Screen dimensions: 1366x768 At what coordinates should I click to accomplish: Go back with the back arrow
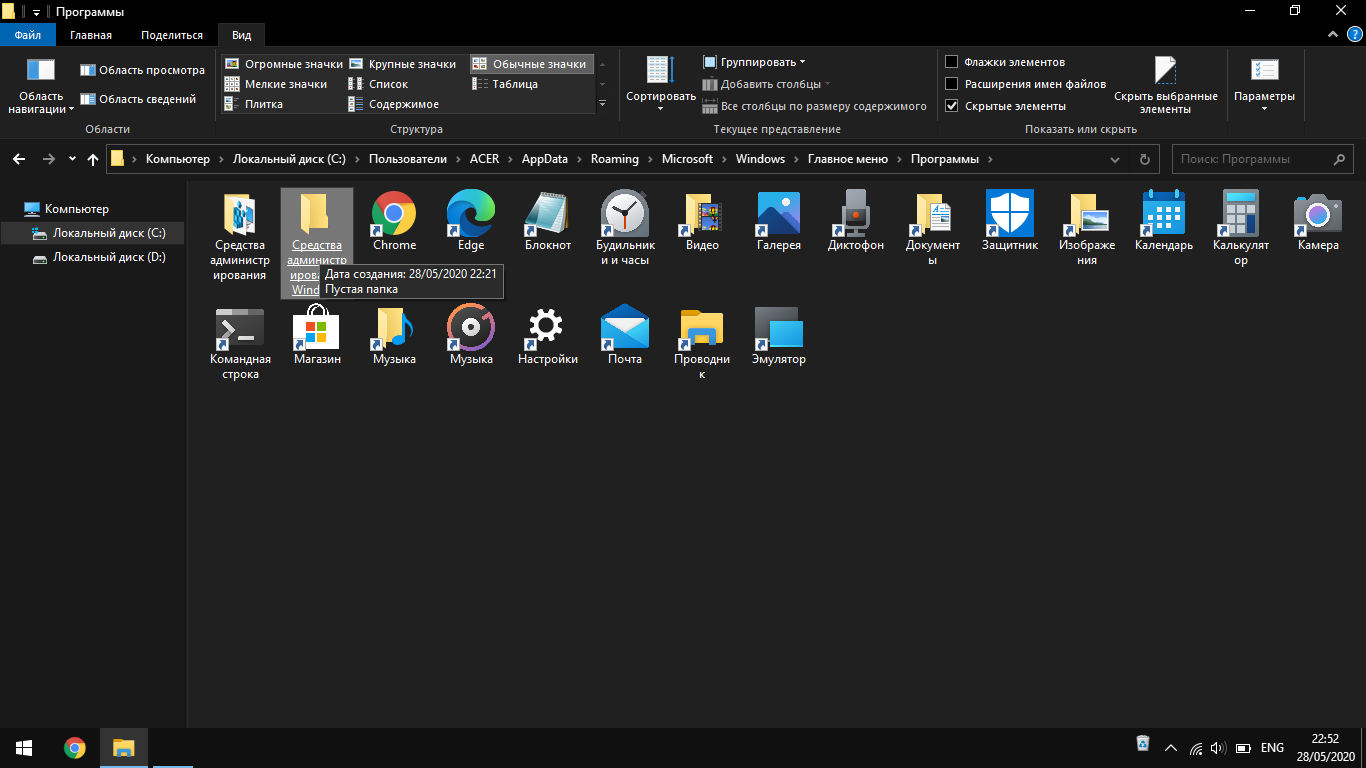[x=19, y=159]
